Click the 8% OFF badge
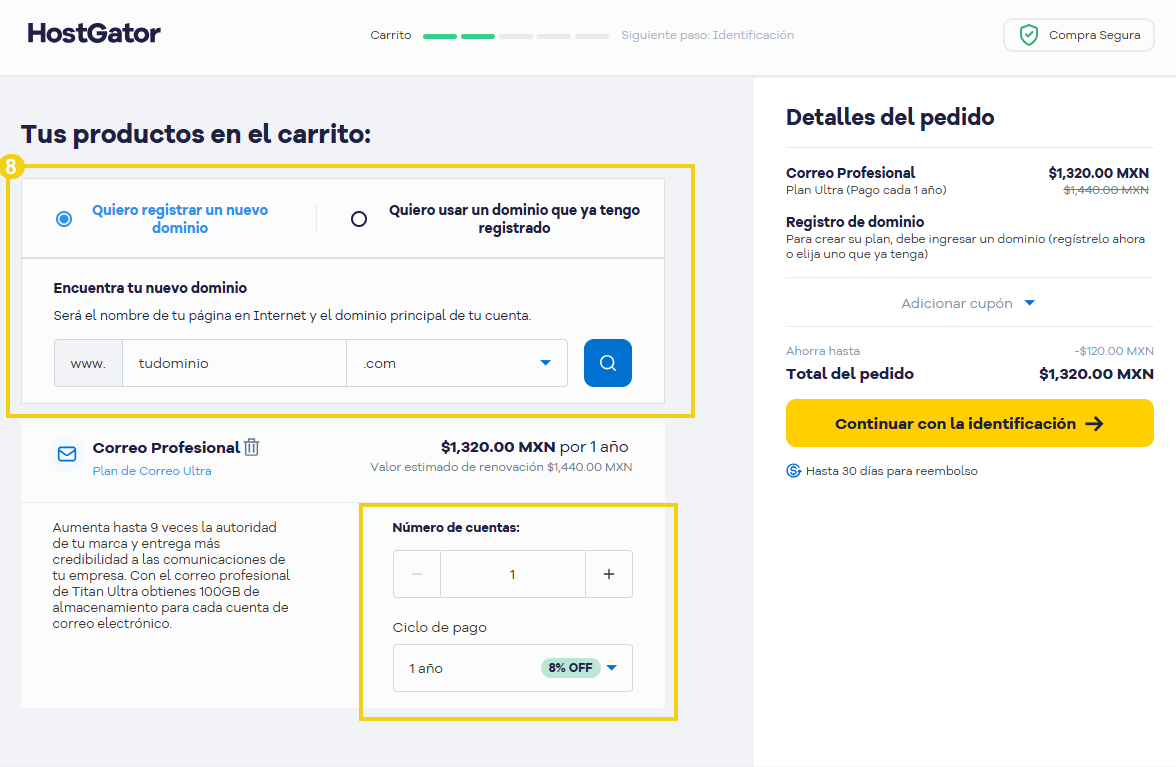The height and width of the screenshot is (767, 1176). tap(571, 667)
